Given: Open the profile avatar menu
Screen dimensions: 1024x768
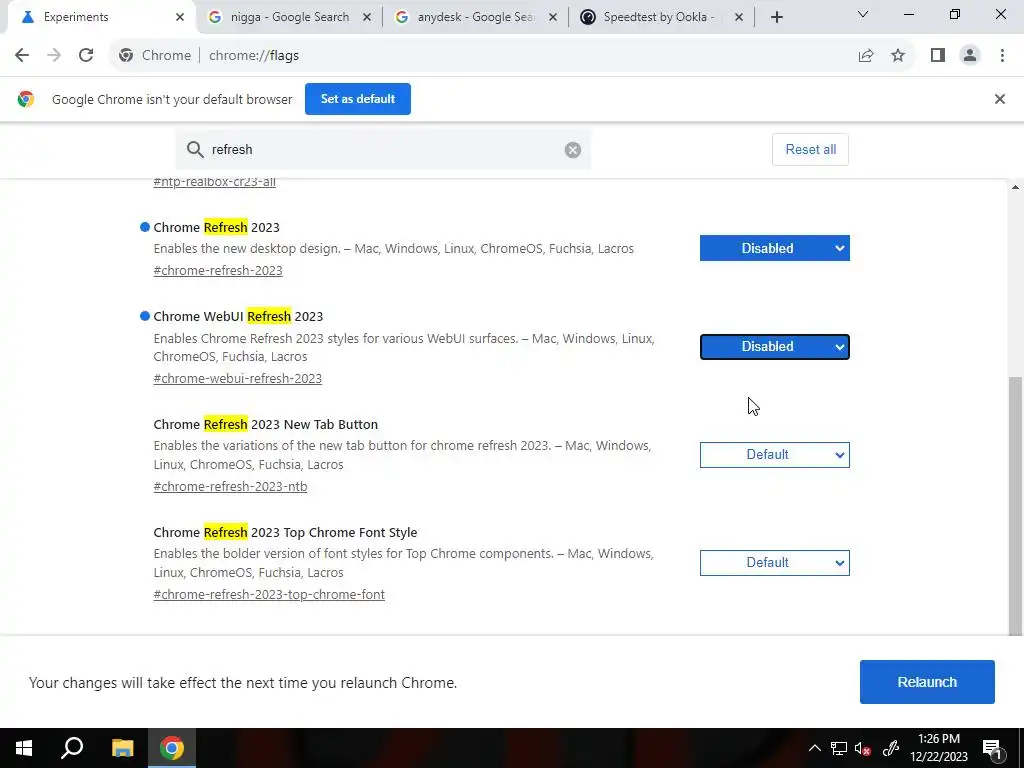Looking at the screenshot, I should pyautogui.click(x=970, y=56).
